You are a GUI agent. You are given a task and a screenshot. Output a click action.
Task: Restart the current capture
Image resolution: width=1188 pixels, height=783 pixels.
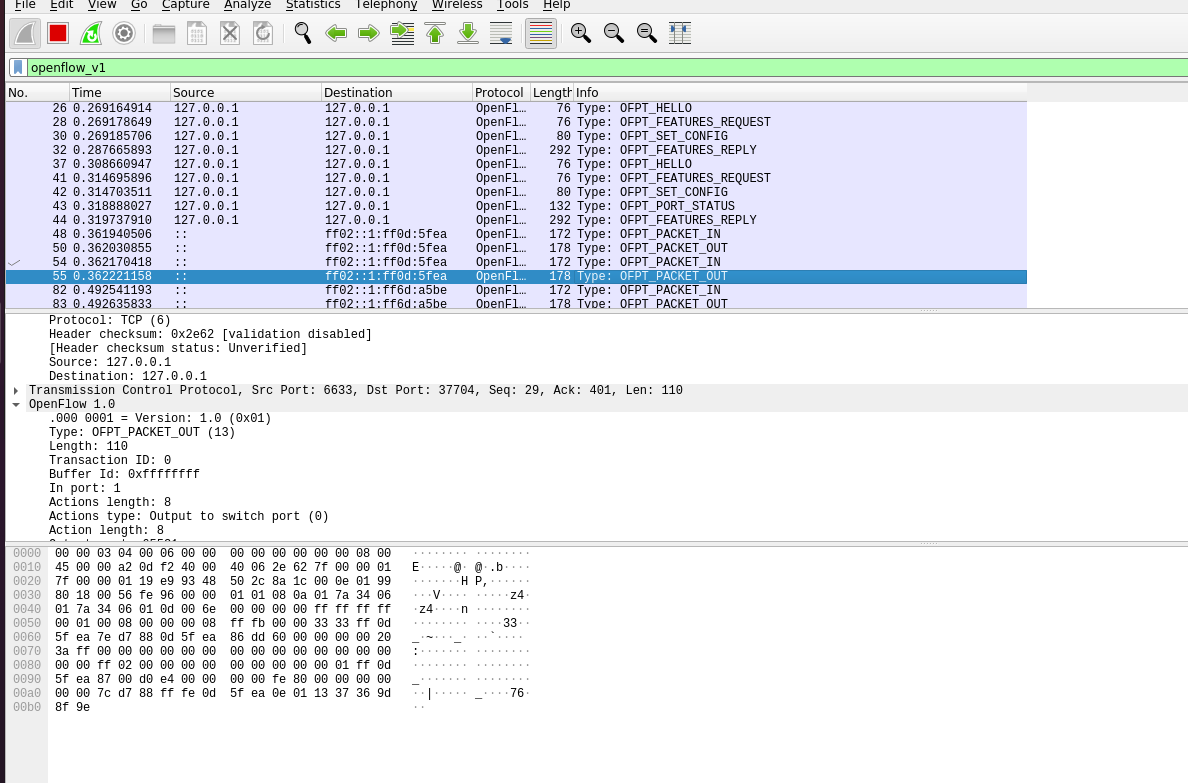(x=91, y=33)
